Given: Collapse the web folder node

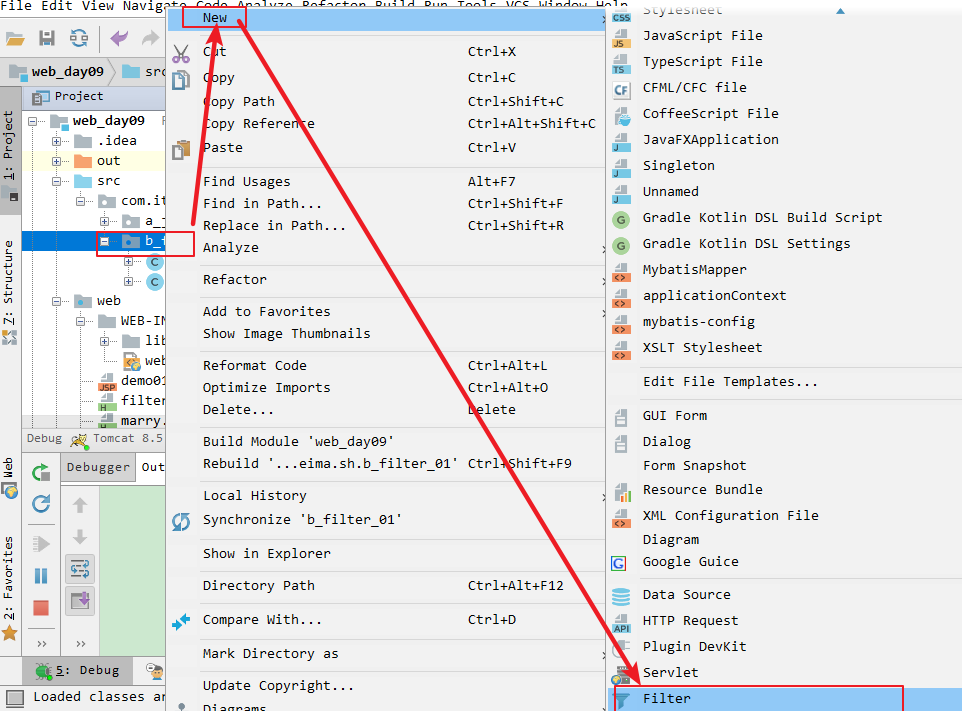Looking at the screenshot, I should pyautogui.click(x=56, y=302).
